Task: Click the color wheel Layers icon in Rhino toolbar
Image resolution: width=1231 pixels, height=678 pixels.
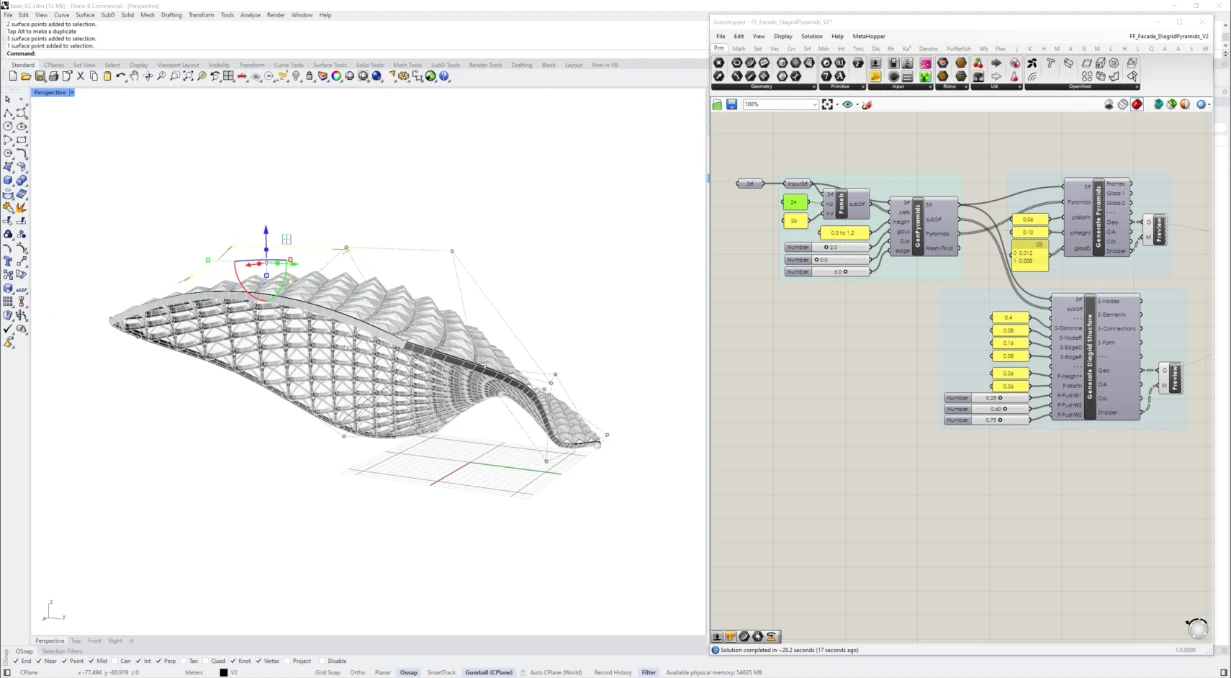Action: click(336, 76)
